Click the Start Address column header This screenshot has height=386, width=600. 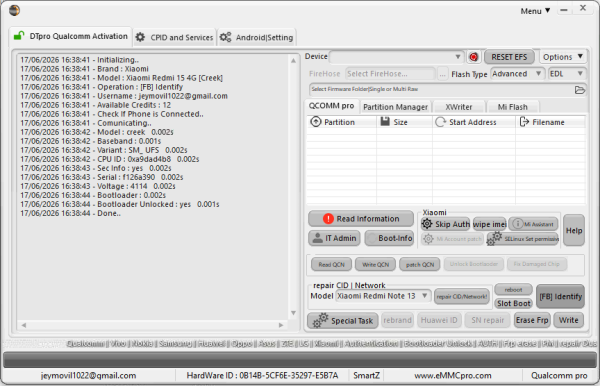[x=474, y=122]
